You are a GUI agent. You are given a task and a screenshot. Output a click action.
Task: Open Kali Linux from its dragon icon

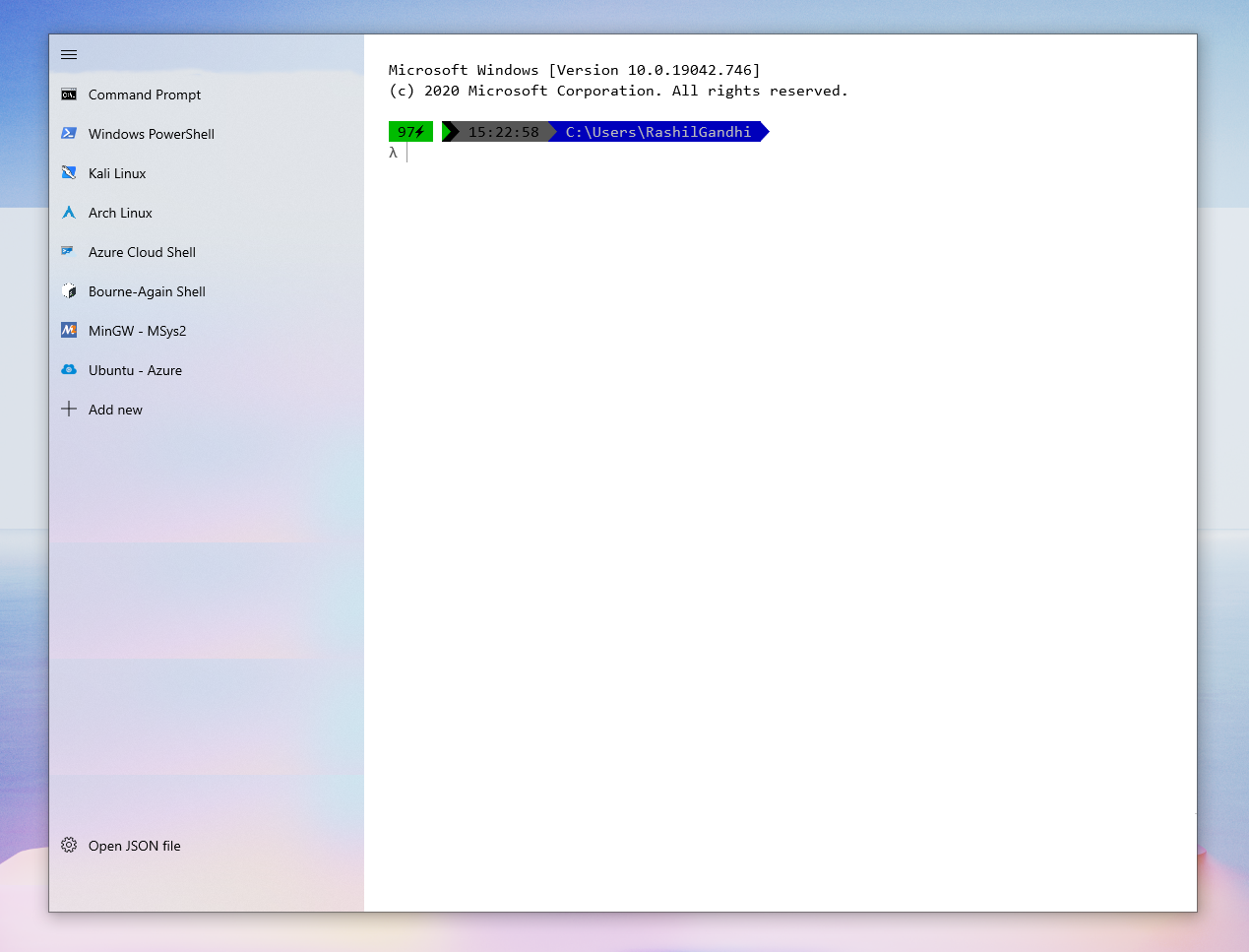[x=69, y=172]
